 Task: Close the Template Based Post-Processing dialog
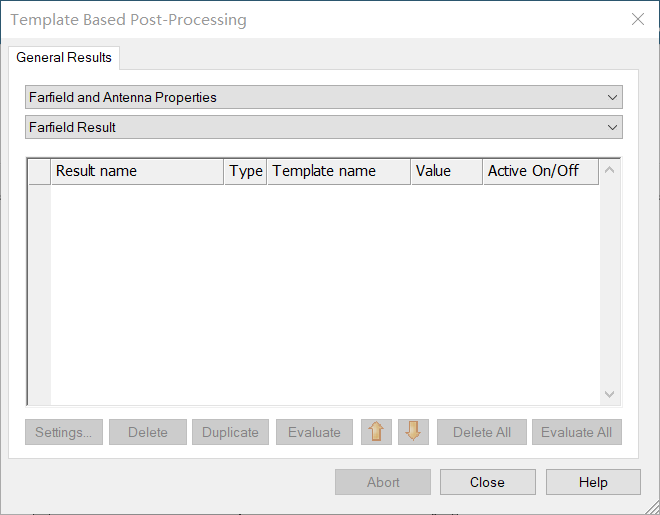pos(638,19)
